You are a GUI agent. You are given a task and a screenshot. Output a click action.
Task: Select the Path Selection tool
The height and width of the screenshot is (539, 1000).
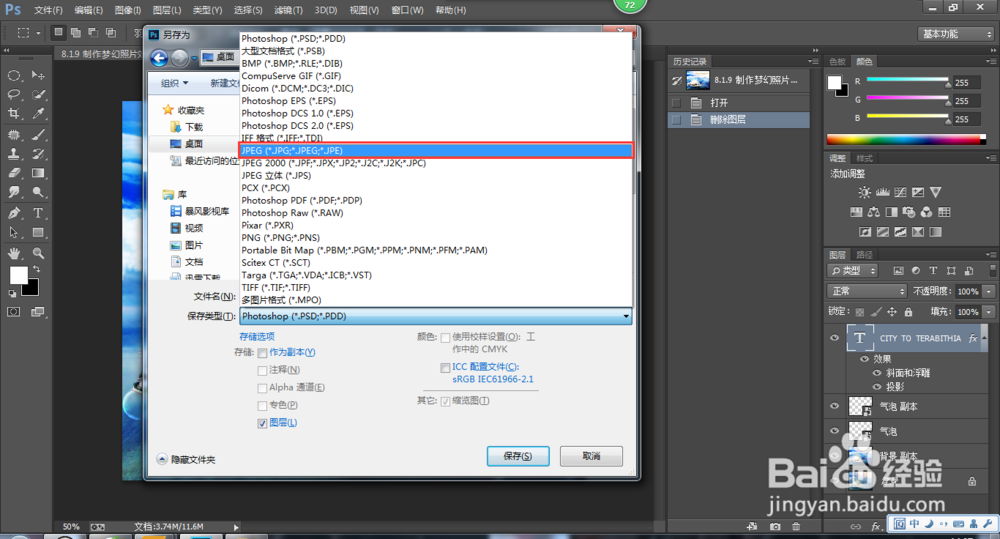coord(13,232)
